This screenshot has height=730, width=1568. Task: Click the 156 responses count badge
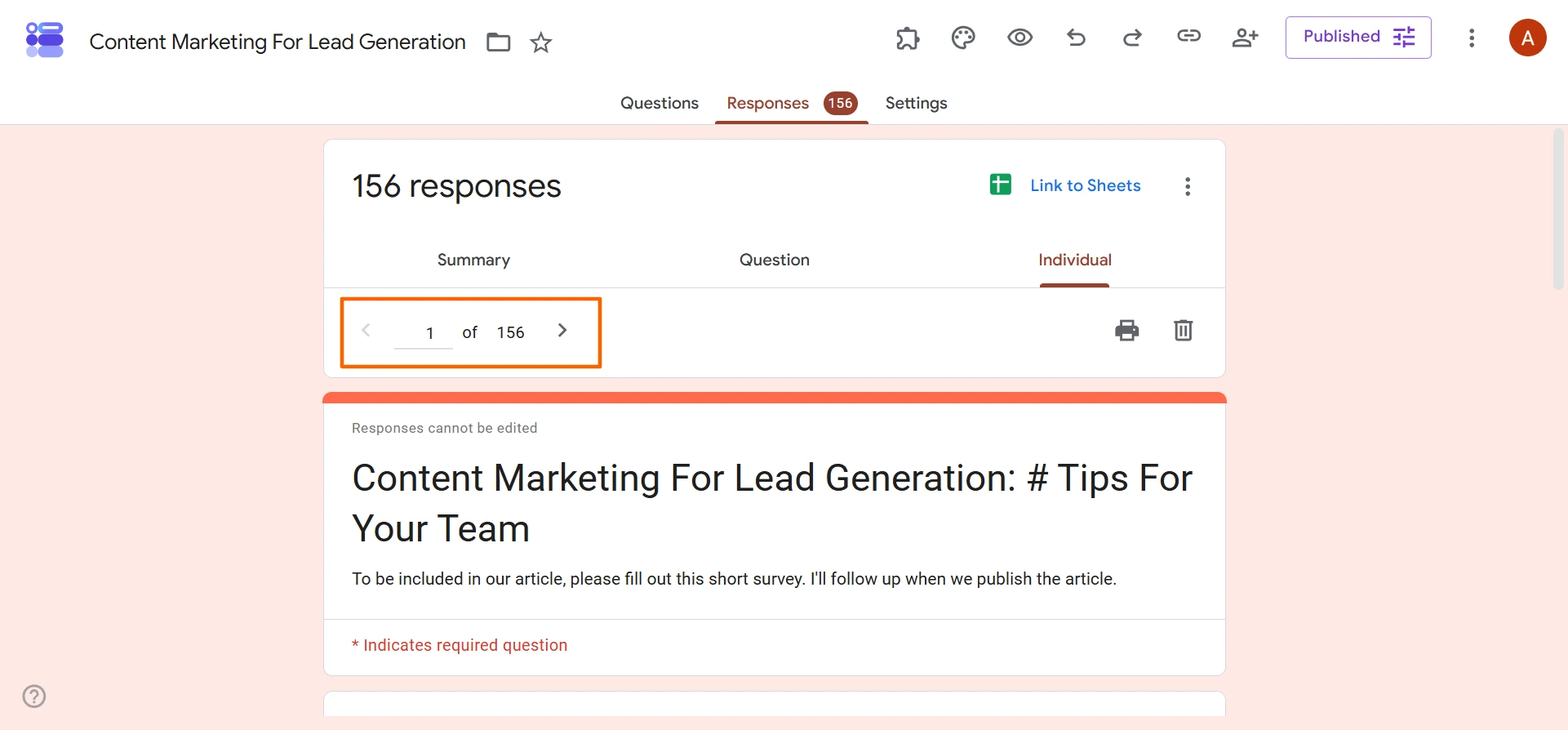click(x=840, y=103)
